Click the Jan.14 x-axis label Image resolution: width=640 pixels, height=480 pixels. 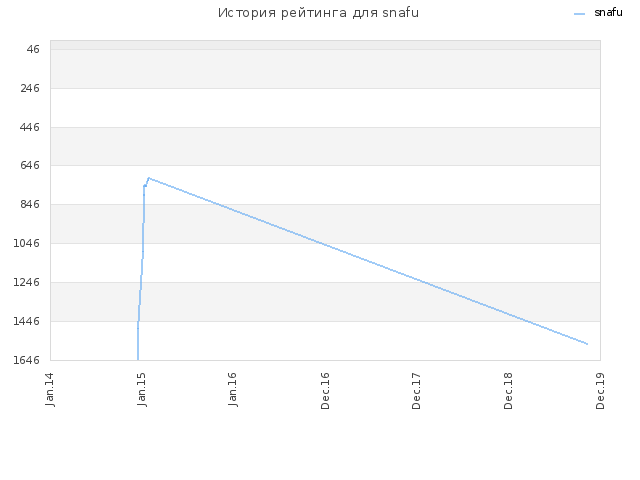pos(50,389)
